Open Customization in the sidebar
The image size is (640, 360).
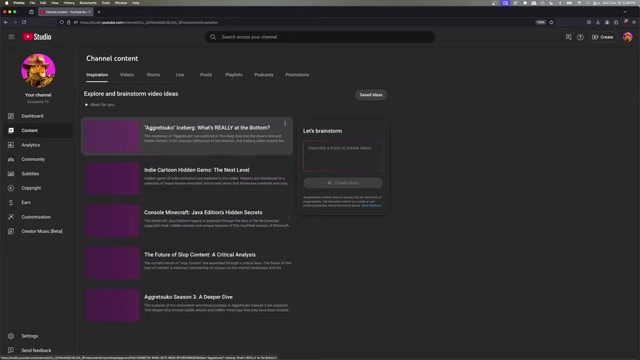coord(37,217)
